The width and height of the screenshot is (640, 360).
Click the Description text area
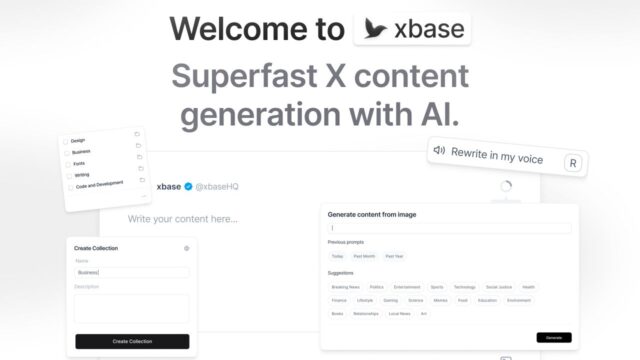132,308
